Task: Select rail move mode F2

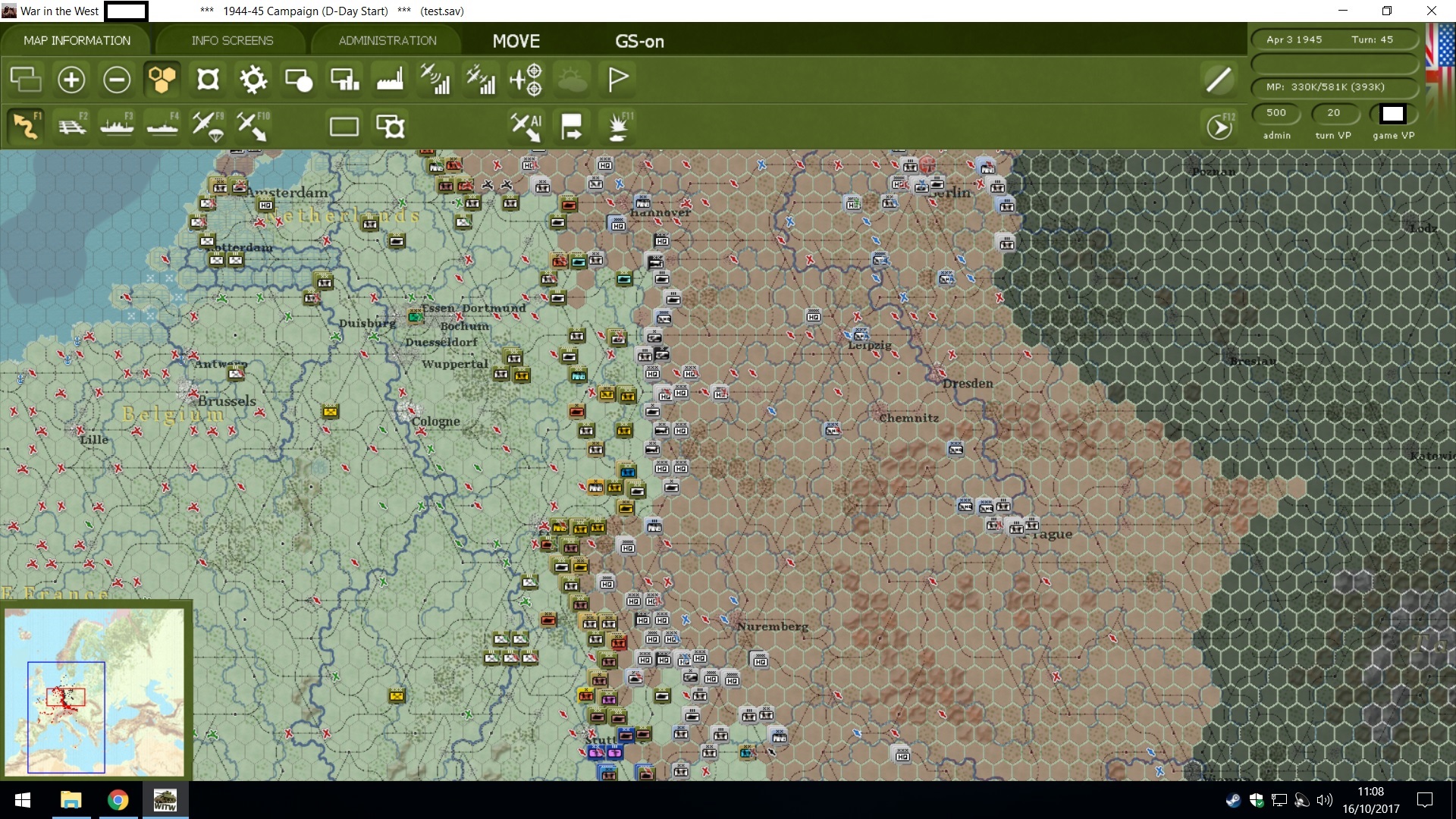Action: click(x=72, y=126)
